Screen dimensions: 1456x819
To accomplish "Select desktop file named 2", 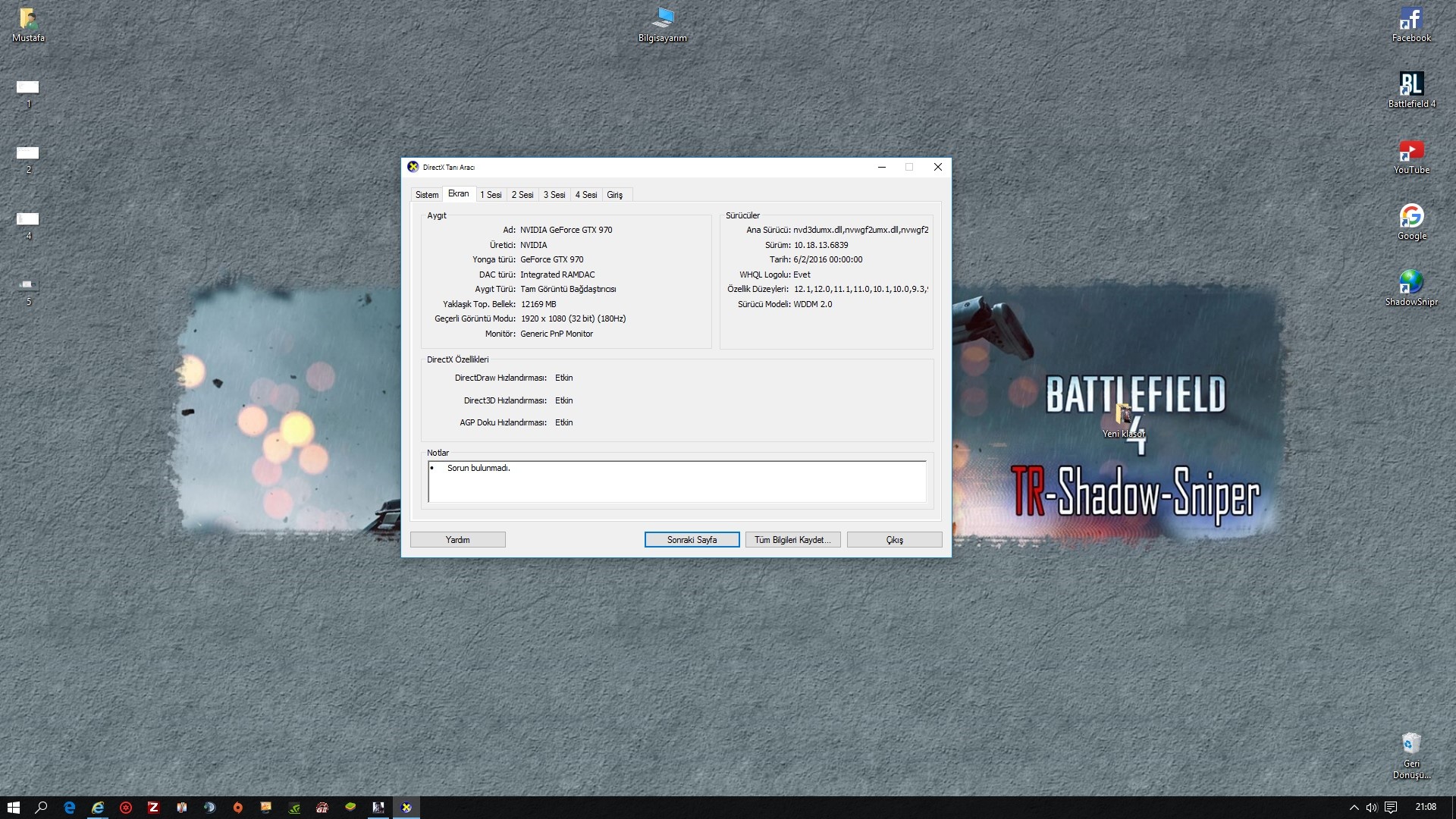I will pyautogui.click(x=28, y=159).
